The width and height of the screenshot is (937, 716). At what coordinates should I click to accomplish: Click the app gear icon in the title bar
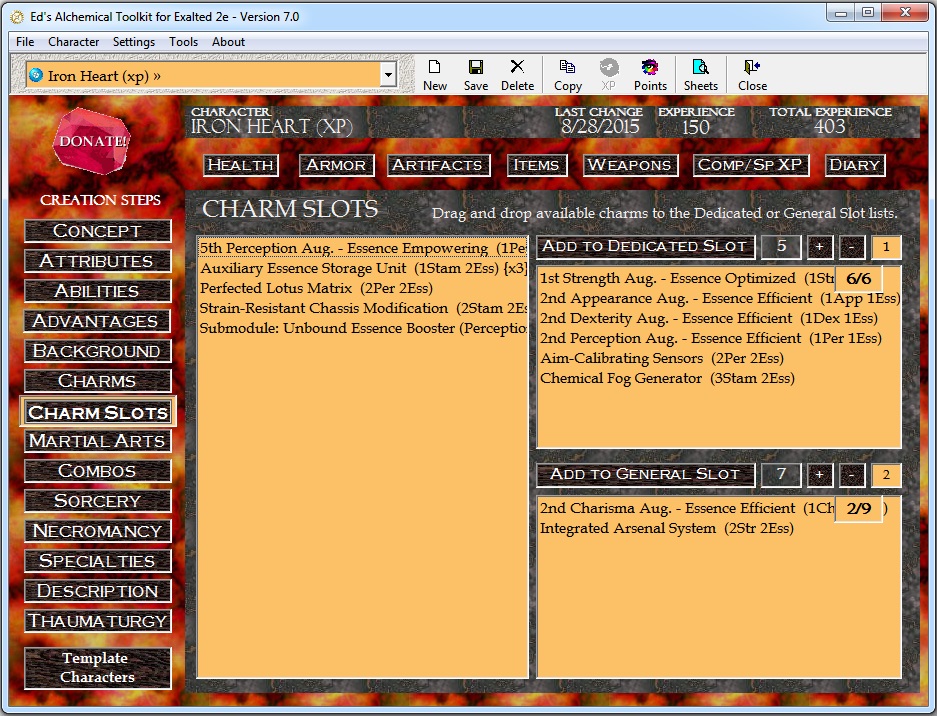click(x=17, y=17)
